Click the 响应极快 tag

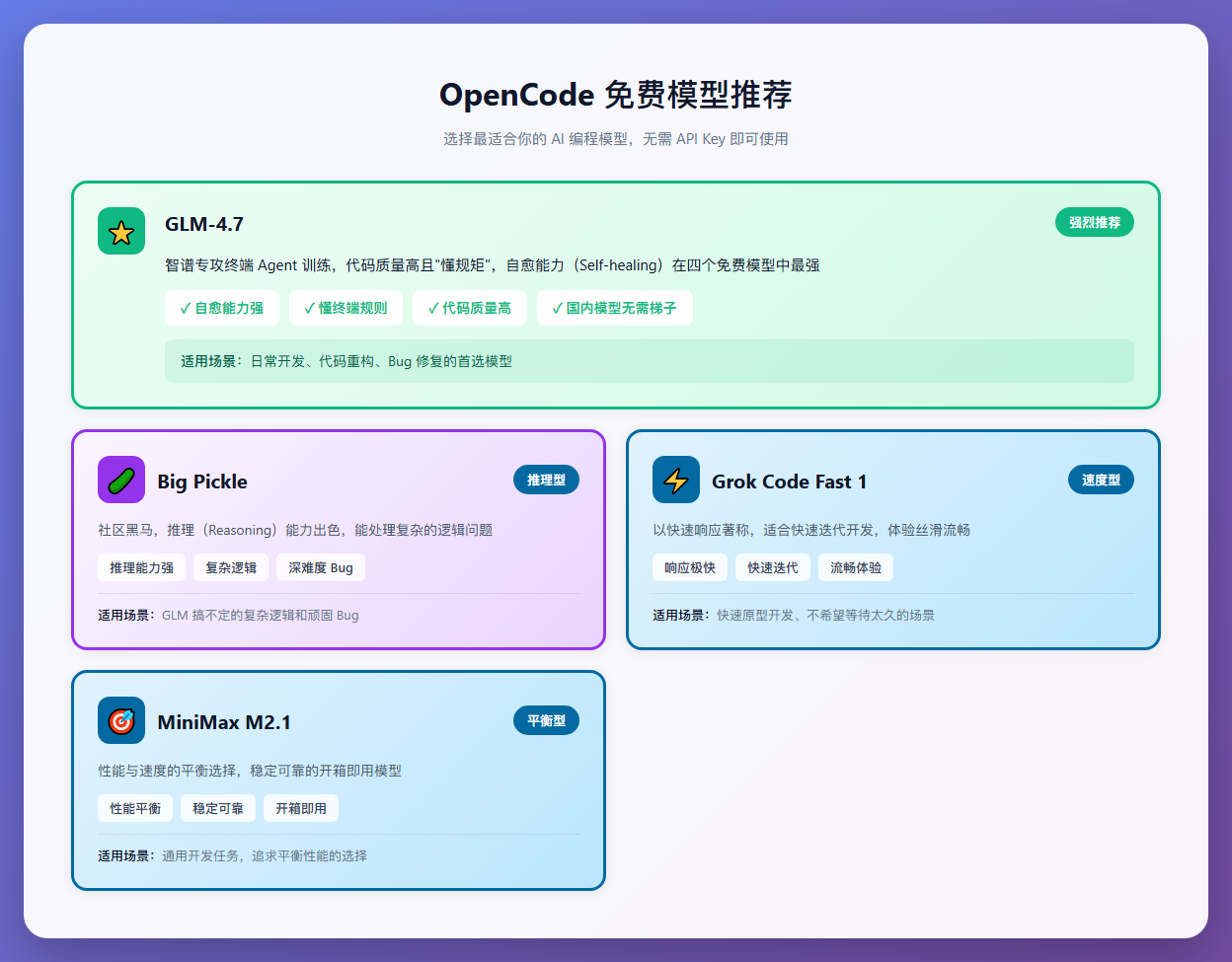pyautogui.click(x=690, y=567)
